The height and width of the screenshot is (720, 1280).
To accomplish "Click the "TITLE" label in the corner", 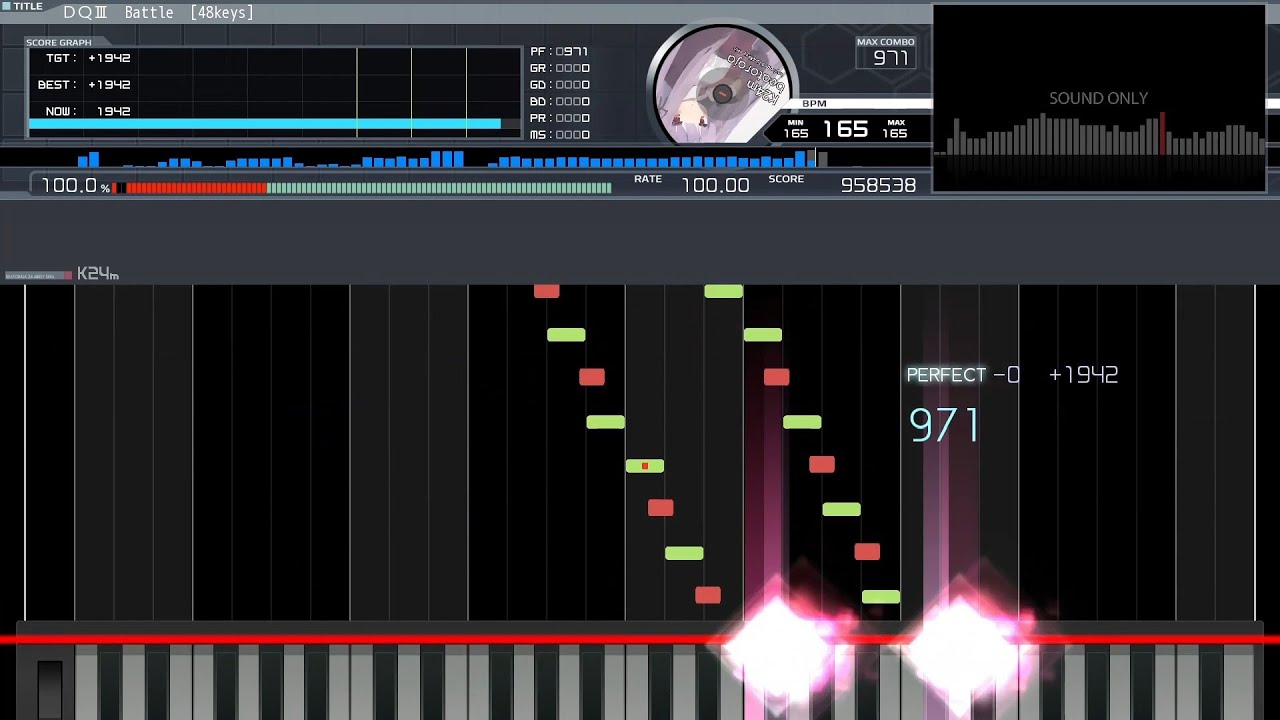I will (x=29, y=6).
